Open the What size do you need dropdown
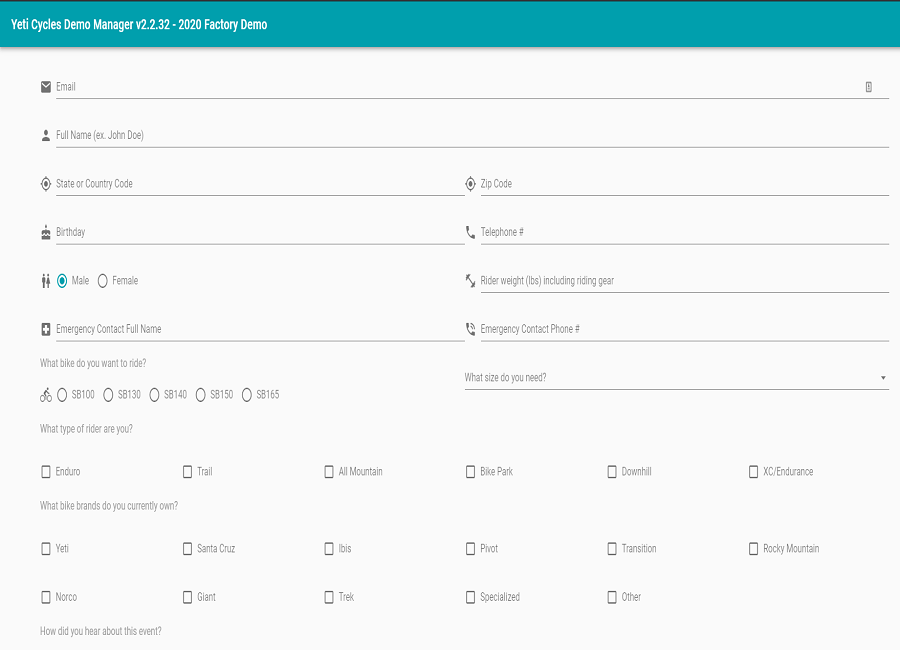The image size is (900, 650). pyautogui.click(x=677, y=378)
